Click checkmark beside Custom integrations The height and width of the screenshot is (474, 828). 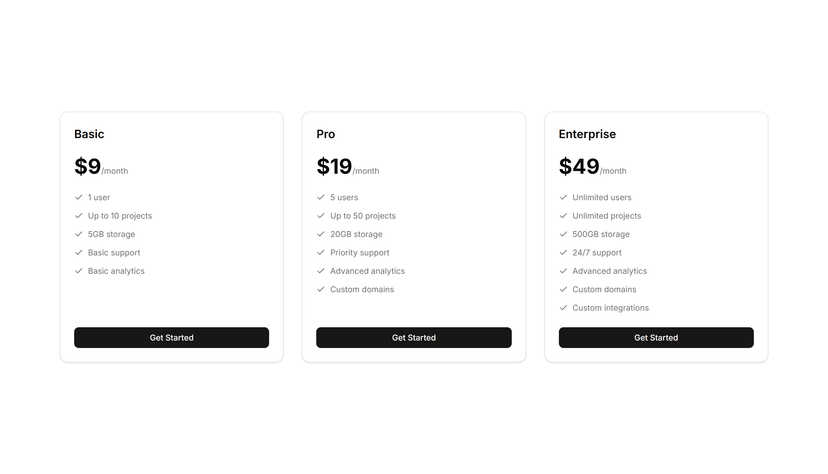click(x=563, y=308)
